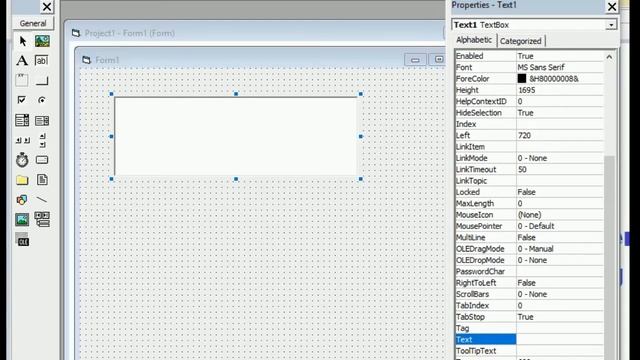Select the DirListBox folder tool
The height and width of the screenshot is (360, 640).
(22, 180)
